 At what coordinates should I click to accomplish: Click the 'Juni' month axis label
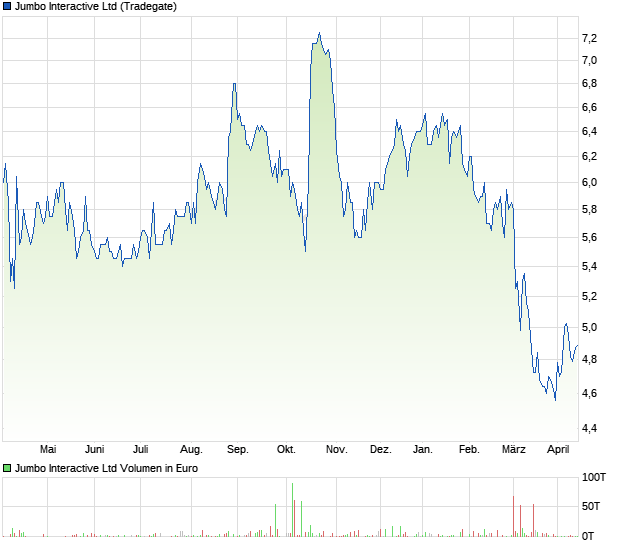pyautogui.click(x=95, y=450)
